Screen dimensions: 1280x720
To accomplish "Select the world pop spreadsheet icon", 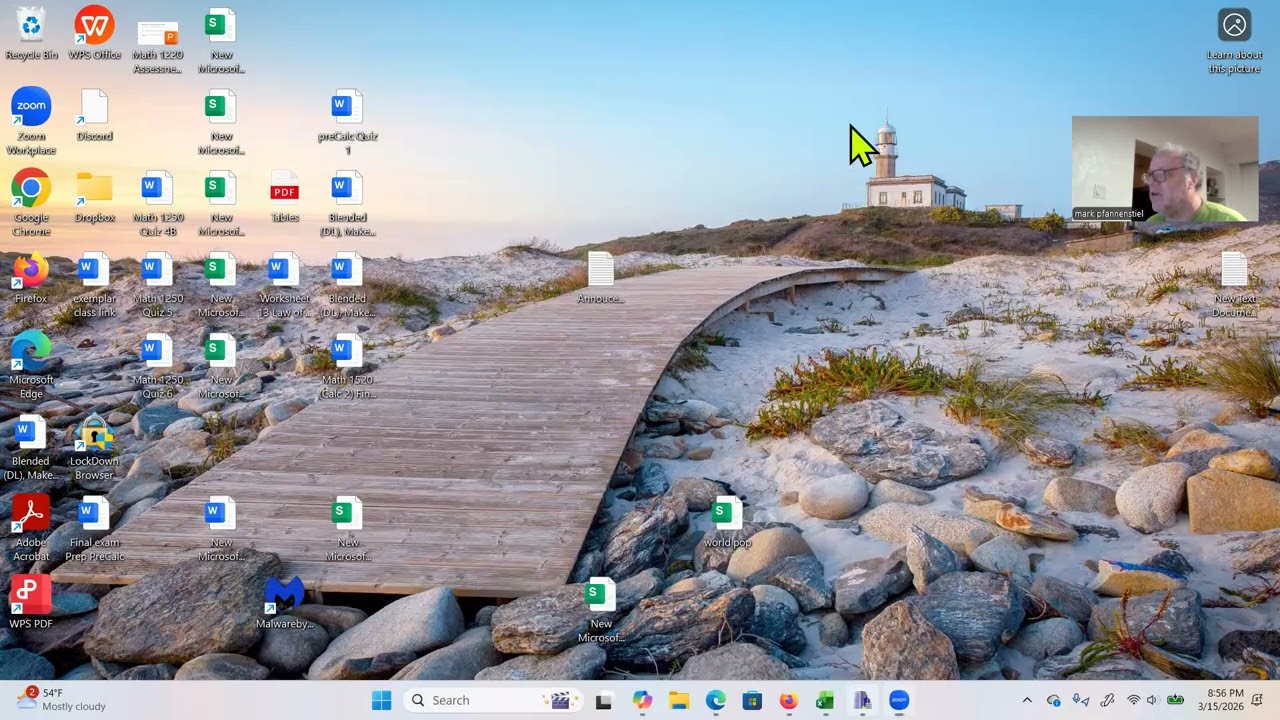I will coord(727,522).
